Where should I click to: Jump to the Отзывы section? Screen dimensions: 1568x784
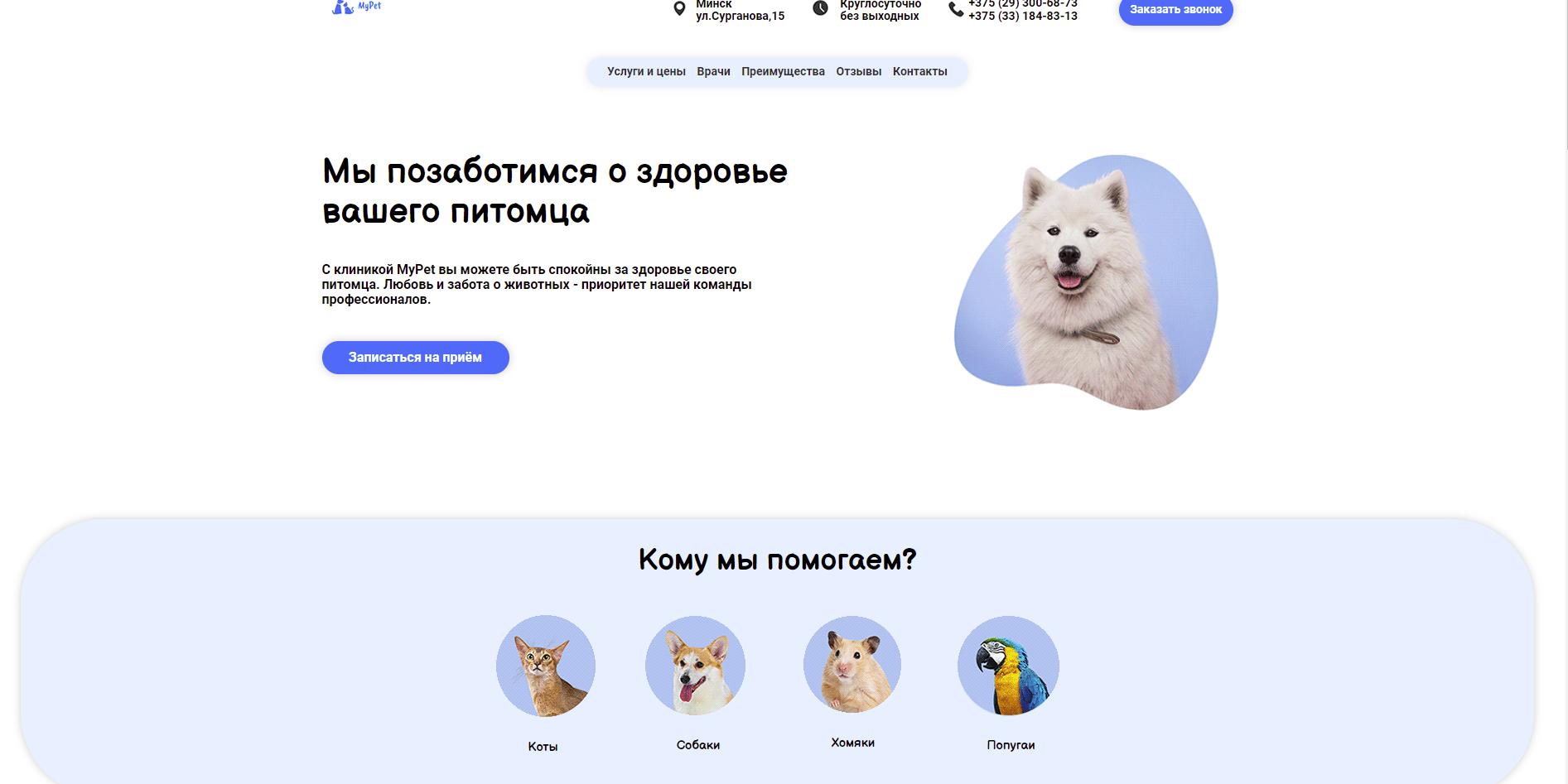click(858, 72)
